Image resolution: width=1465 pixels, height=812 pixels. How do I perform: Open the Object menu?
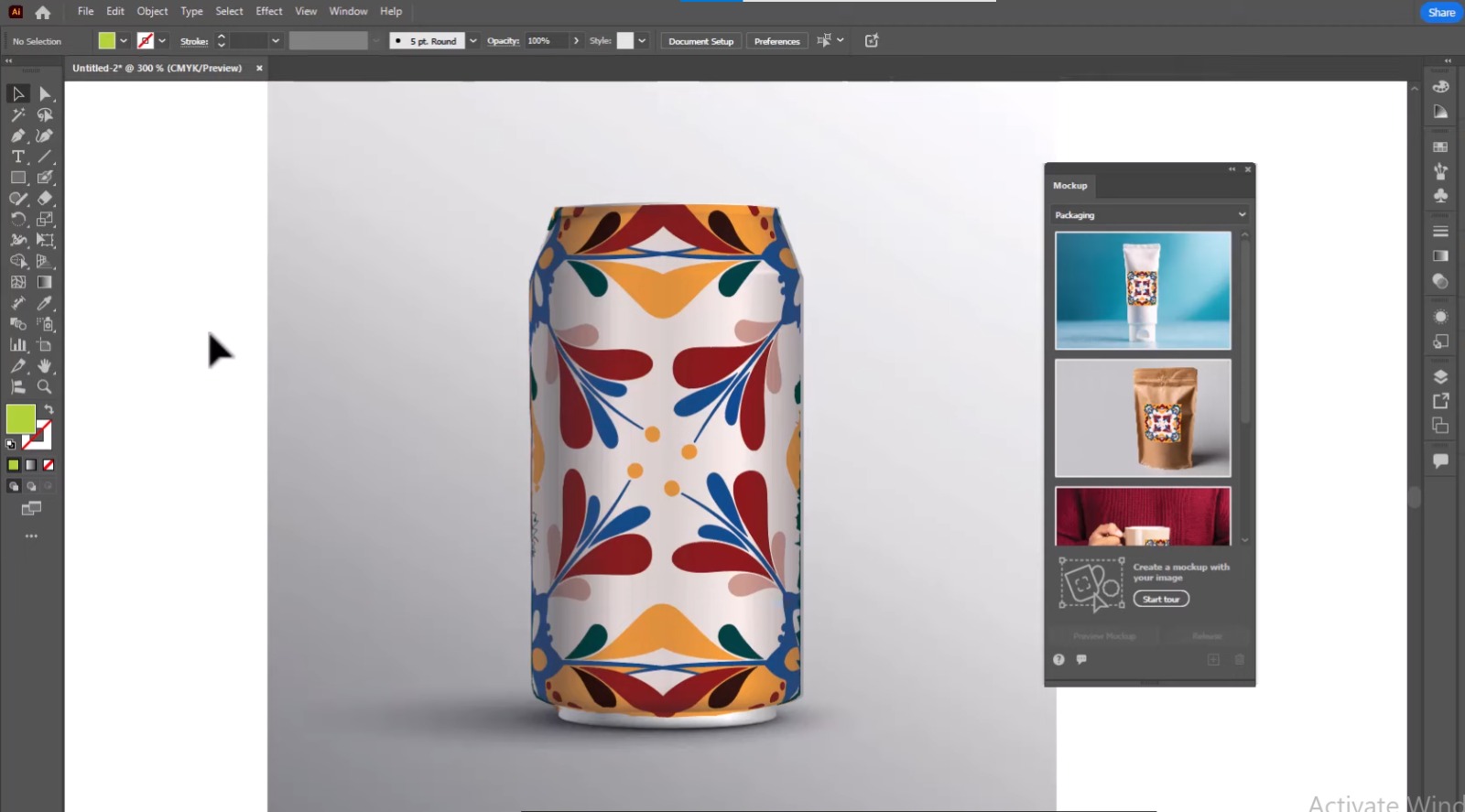152,11
